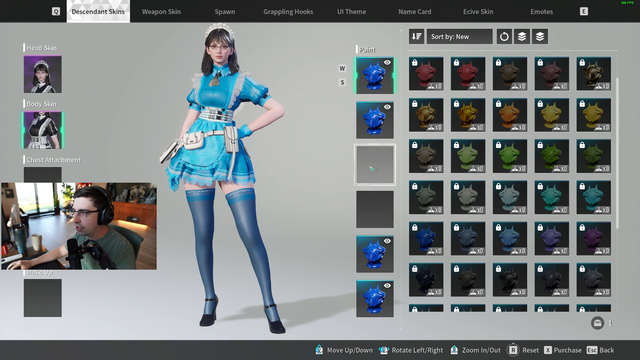The image size is (640, 360).
Task: Pick the teal paint, fourth in row four
Action: pos(552,197)
